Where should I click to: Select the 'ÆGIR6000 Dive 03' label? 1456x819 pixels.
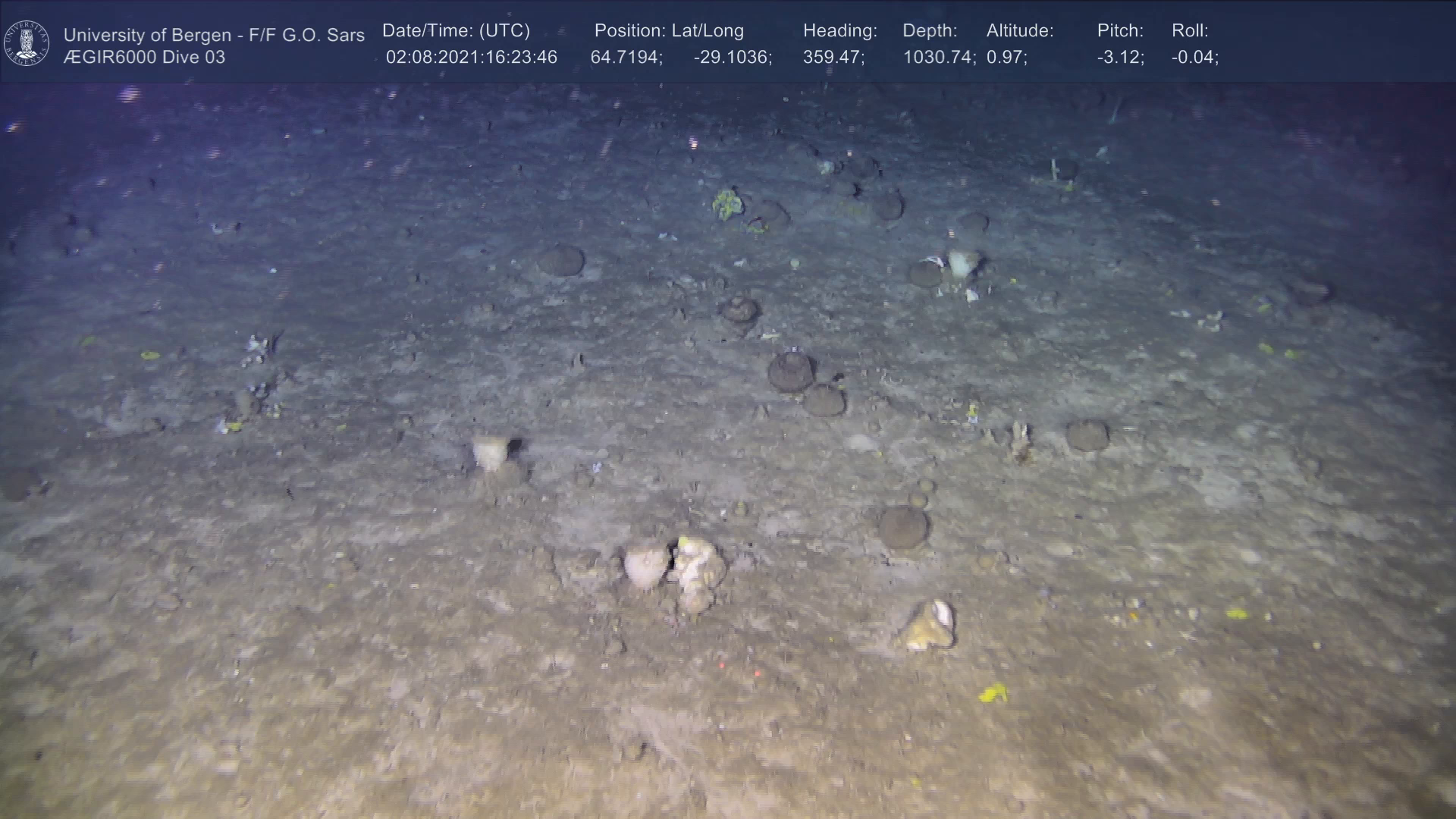[144, 58]
